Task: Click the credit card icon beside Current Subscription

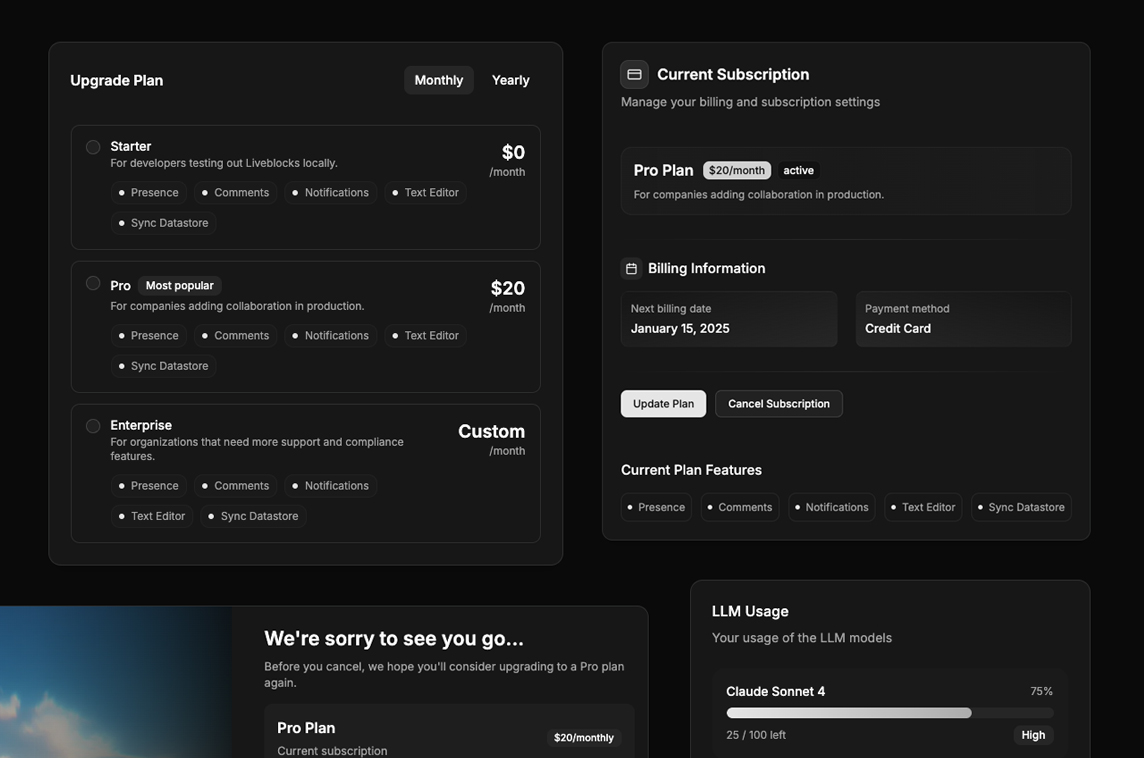Action: click(634, 75)
